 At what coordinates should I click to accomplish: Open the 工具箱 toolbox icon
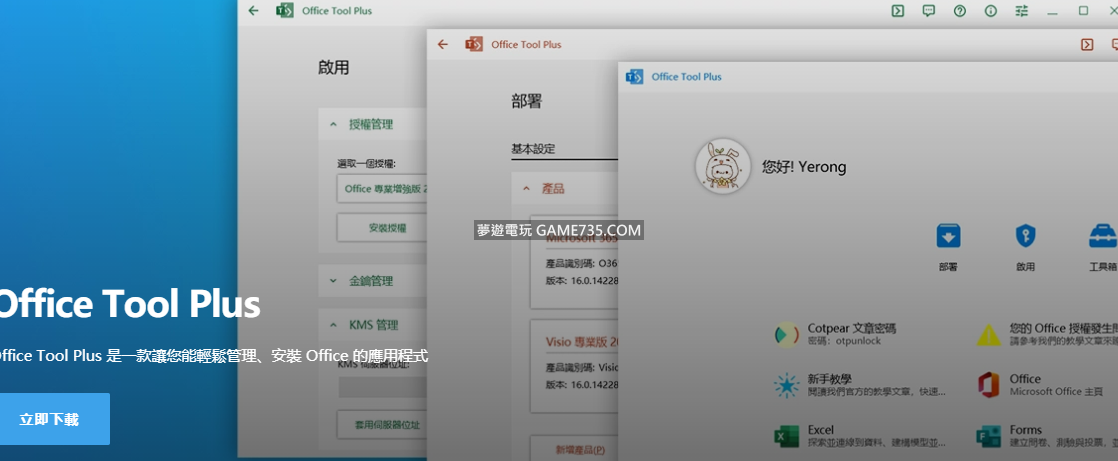[1103, 236]
